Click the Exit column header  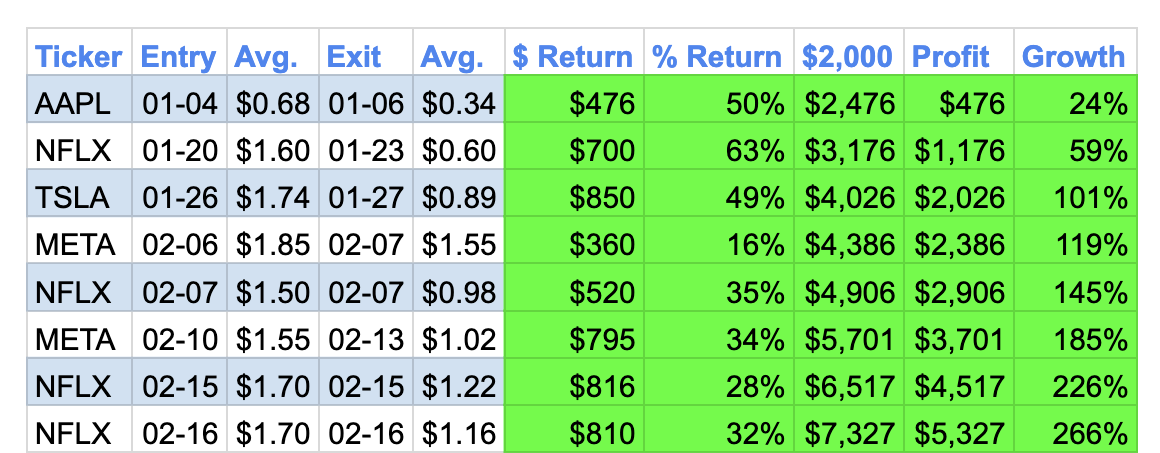click(353, 56)
